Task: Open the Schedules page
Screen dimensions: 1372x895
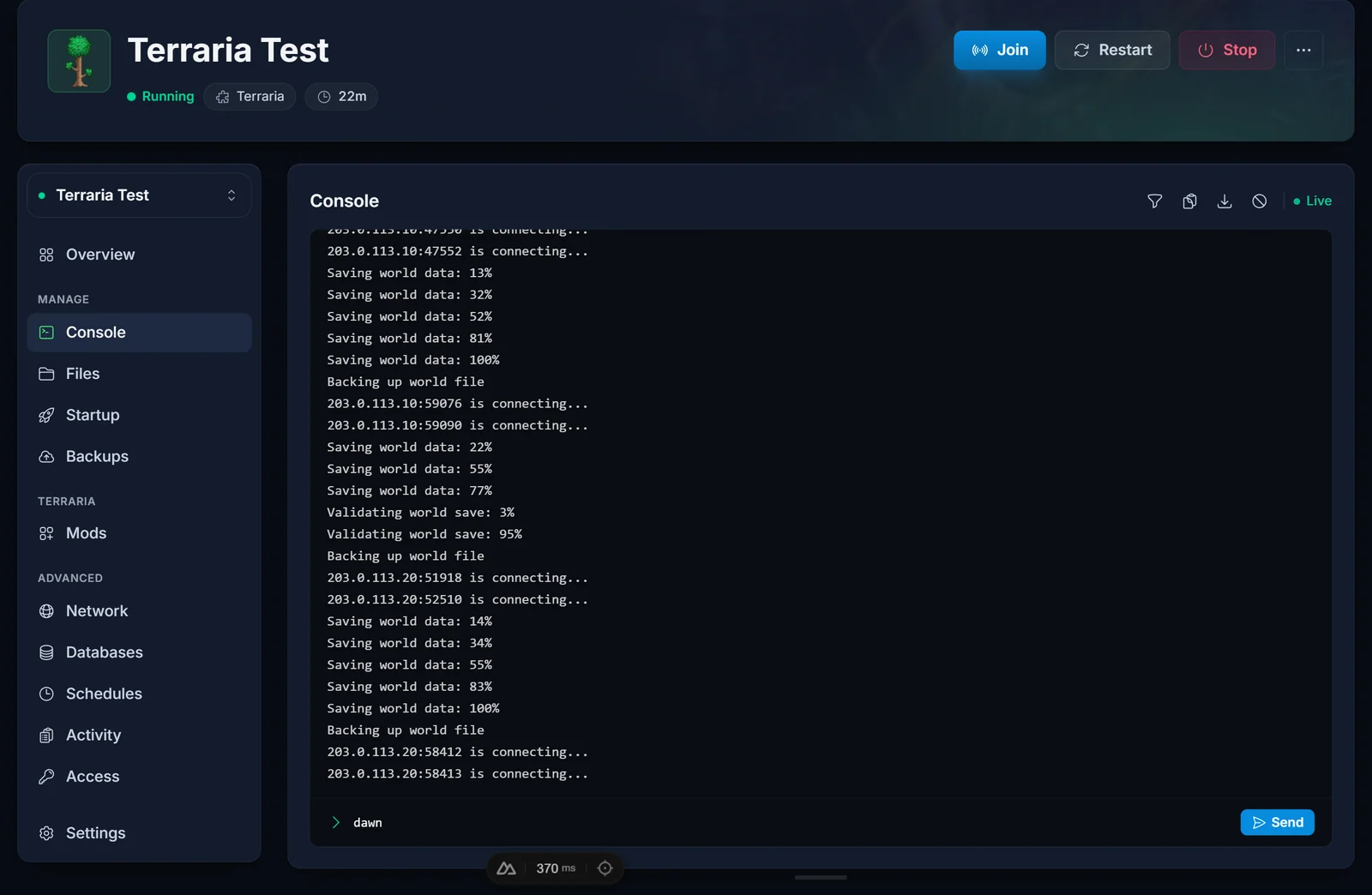Action: coord(139,694)
